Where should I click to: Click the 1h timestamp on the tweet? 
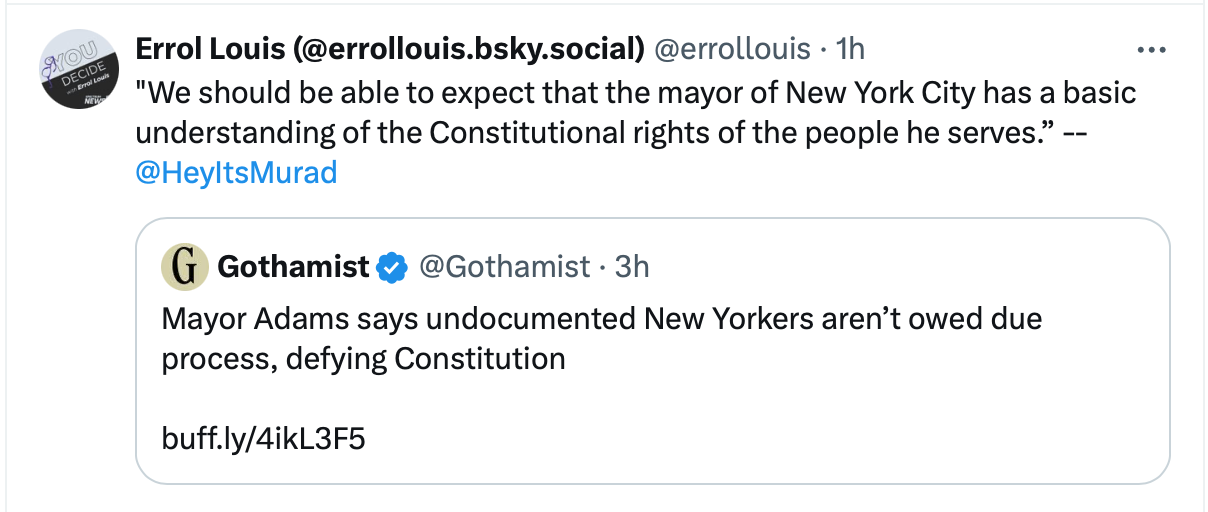(x=850, y=49)
